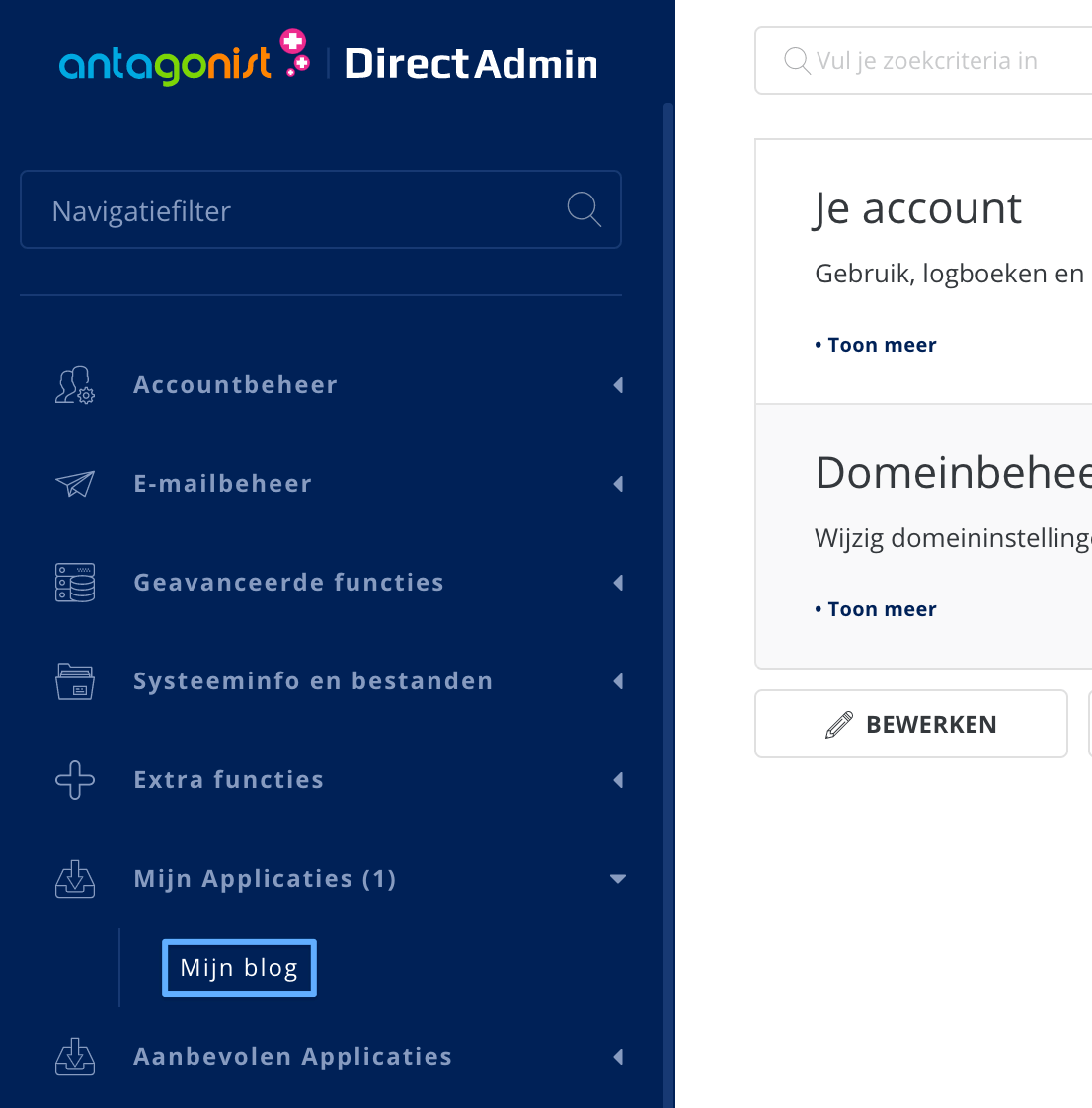The height and width of the screenshot is (1108, 1092).
Task: Open Mijn blog from the sidebar
Action: (238, 968)
